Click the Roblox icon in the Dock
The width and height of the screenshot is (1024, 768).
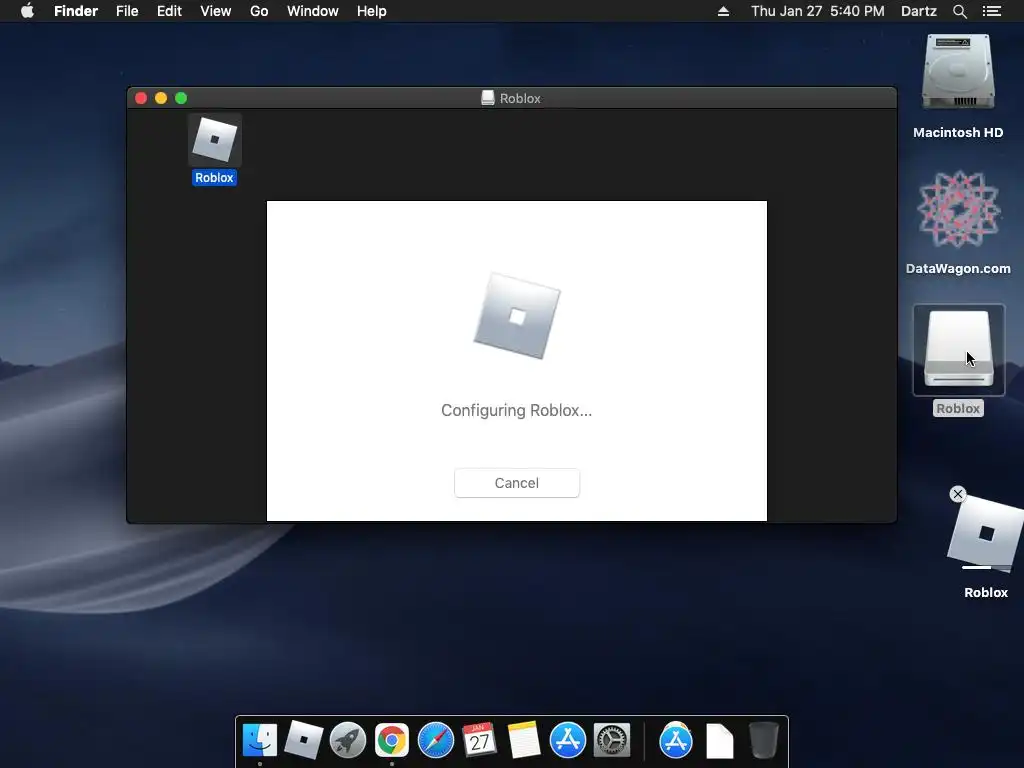coord(304,740)
